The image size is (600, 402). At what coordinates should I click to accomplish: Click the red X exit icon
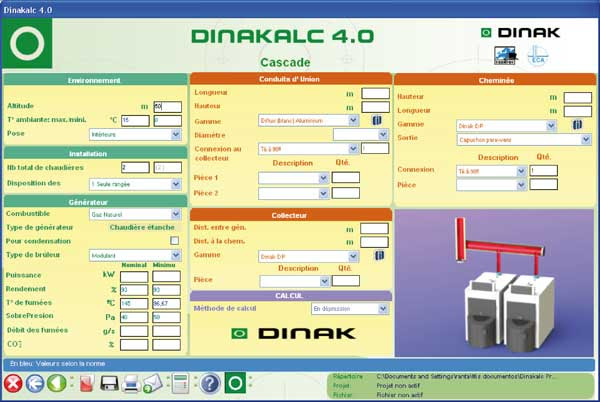[x=13, y=383]
